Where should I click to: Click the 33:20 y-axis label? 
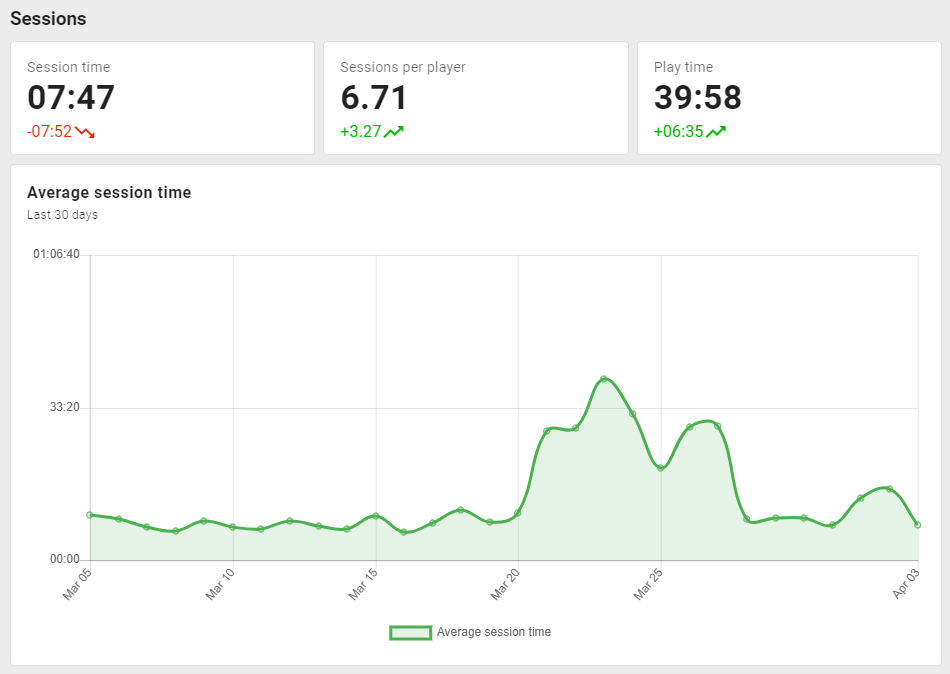(x=65, y=407)
